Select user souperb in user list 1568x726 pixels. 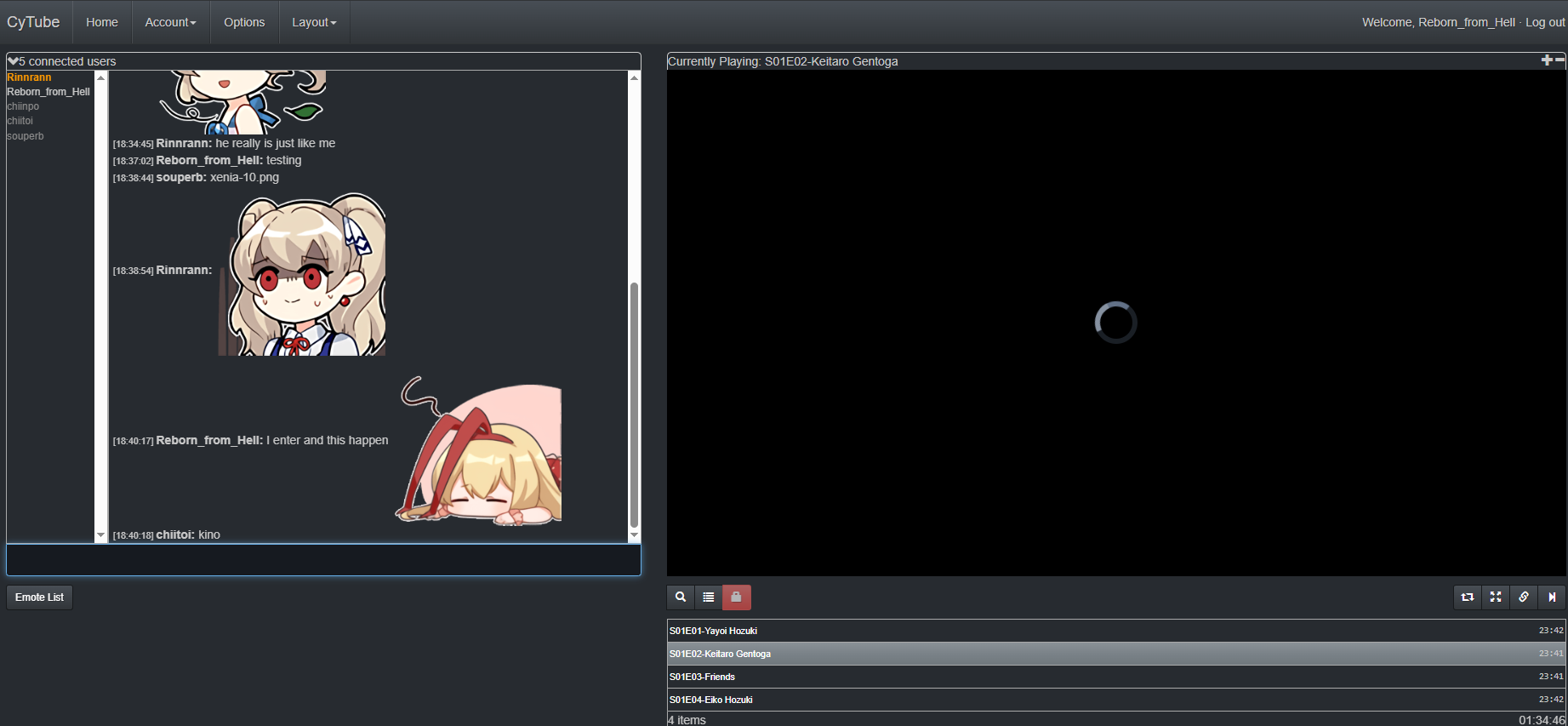coord(26,136)
